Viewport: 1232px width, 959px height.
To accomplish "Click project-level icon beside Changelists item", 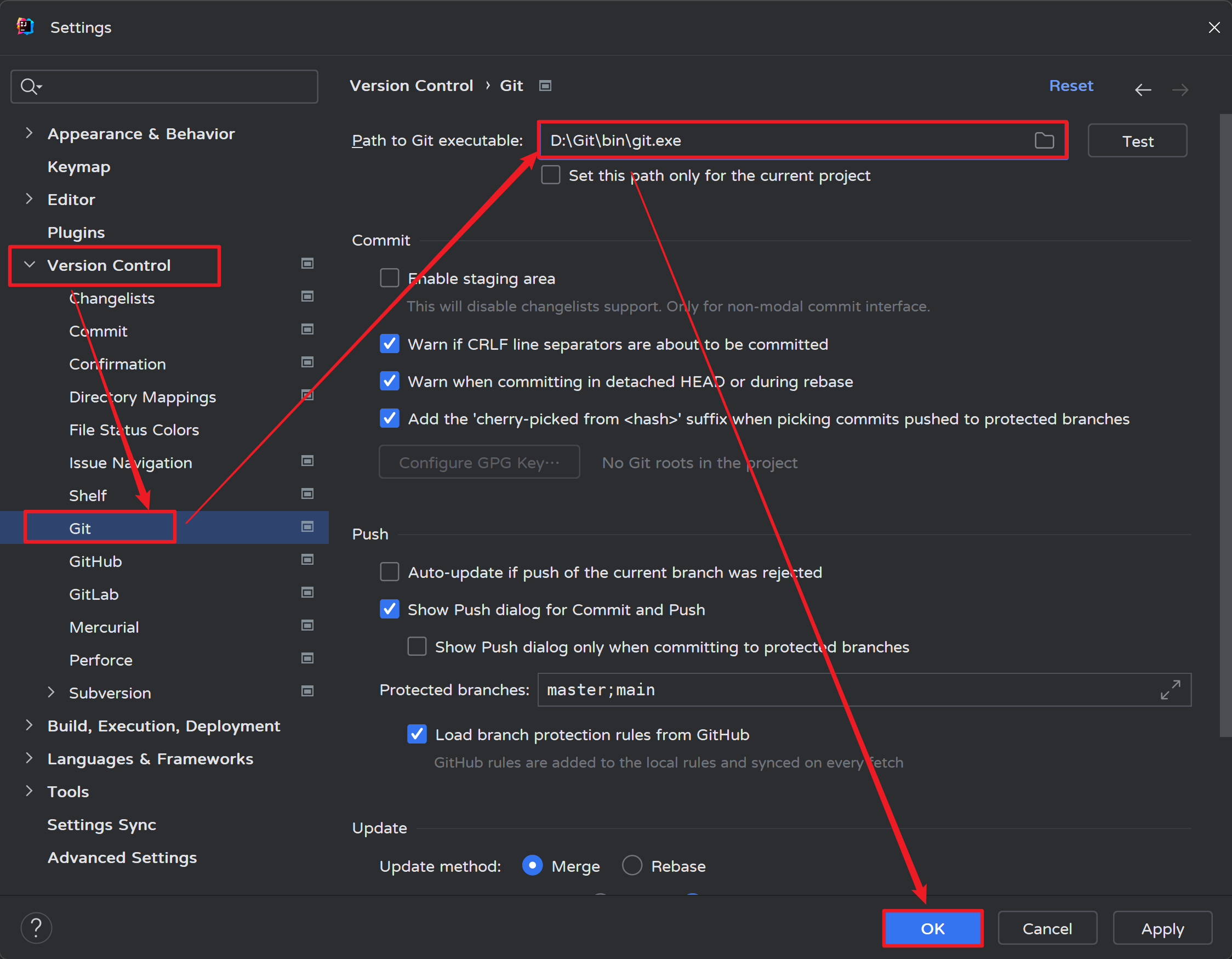I will point(307,296).
